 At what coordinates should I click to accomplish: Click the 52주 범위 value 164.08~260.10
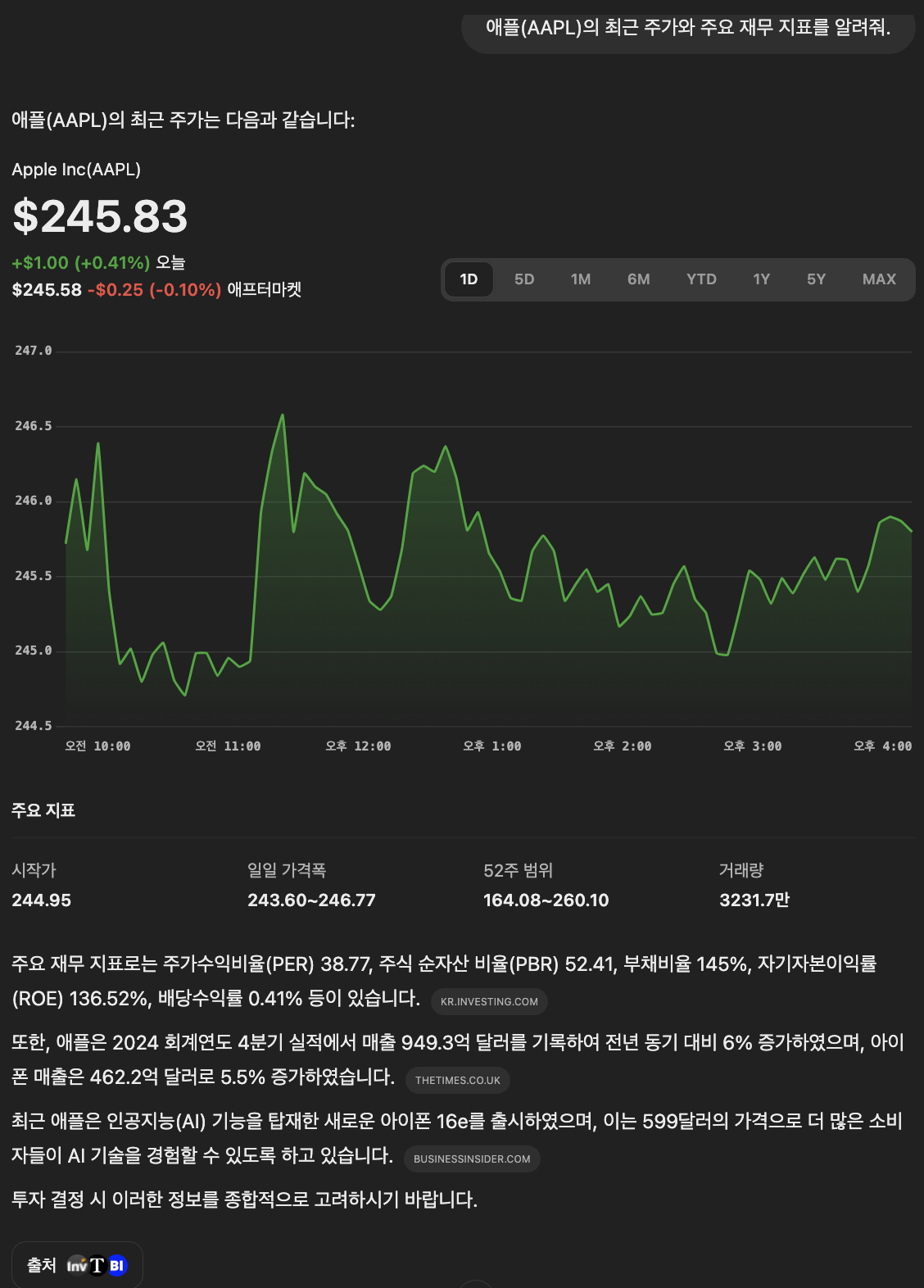tap(546, 900)
